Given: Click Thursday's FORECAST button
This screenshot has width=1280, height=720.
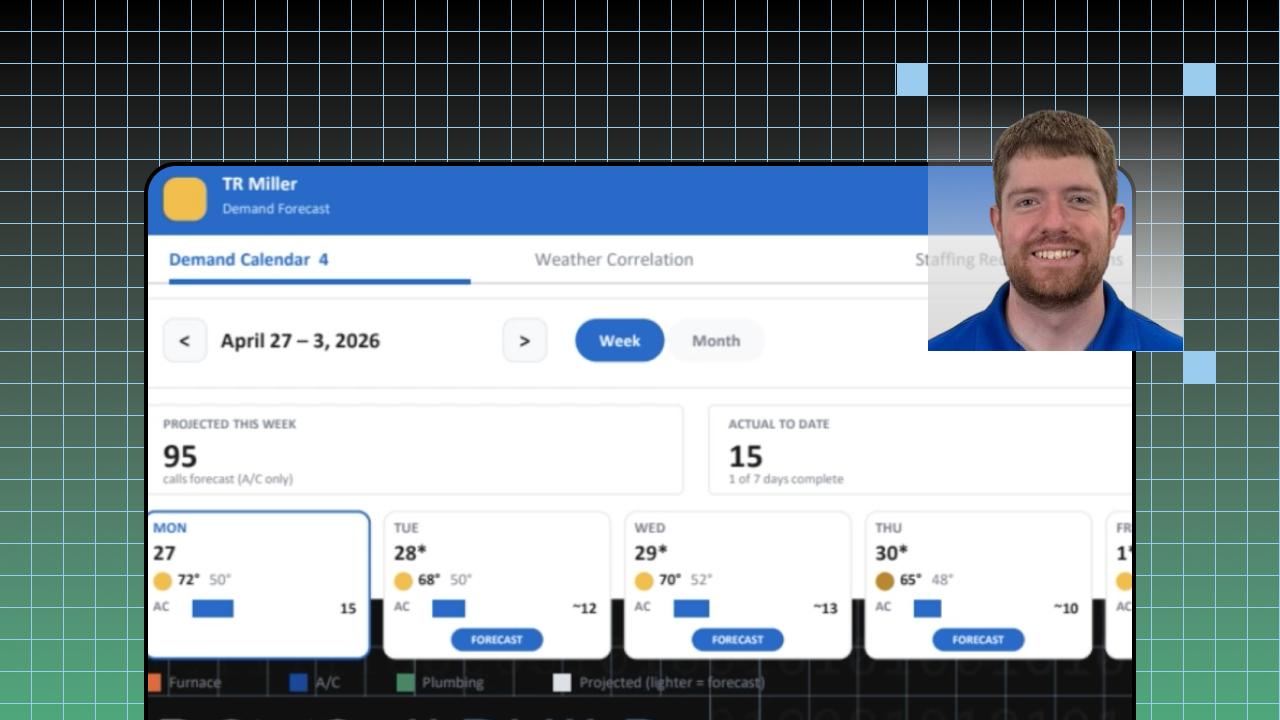Looking at the screenshot, I should pyautogui.click(x=978, y=640).
